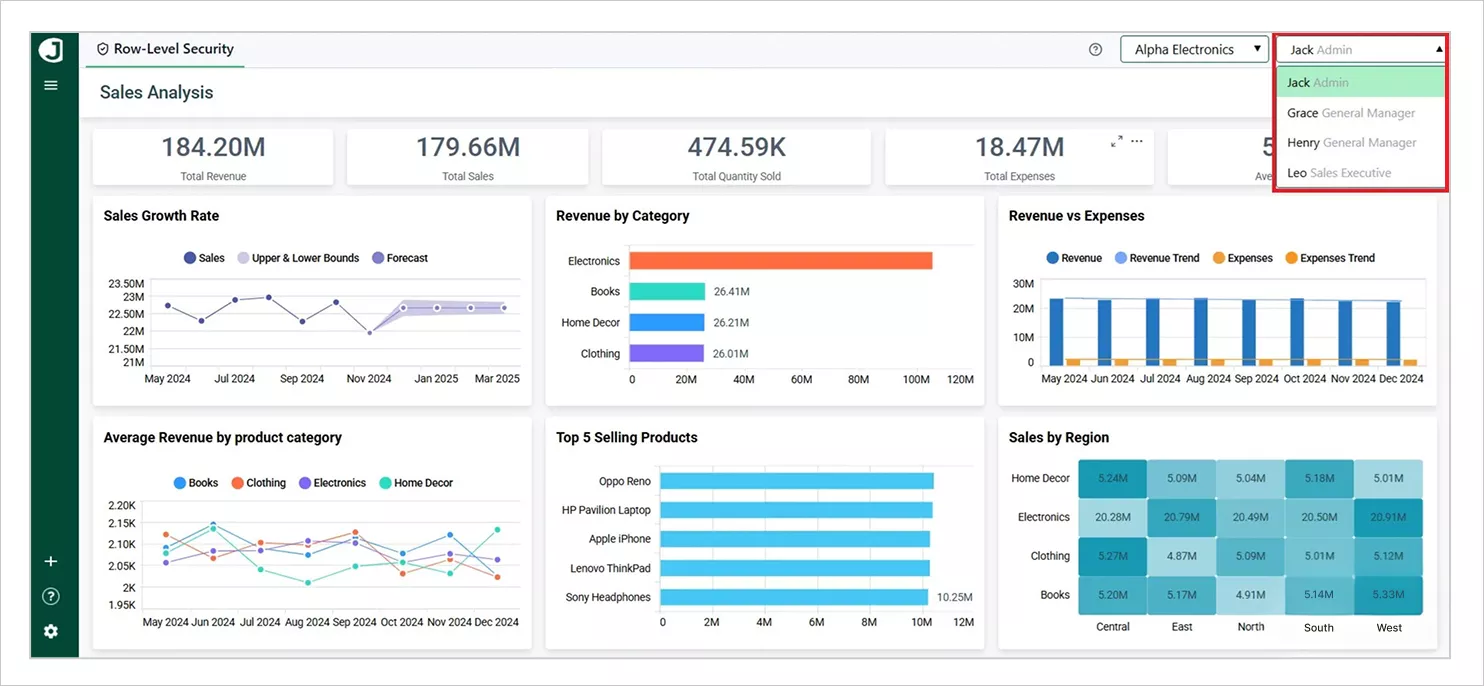Open settings gear in sidebar
The width and height of the screenshot is (1484, 686).
click(51, 632)
